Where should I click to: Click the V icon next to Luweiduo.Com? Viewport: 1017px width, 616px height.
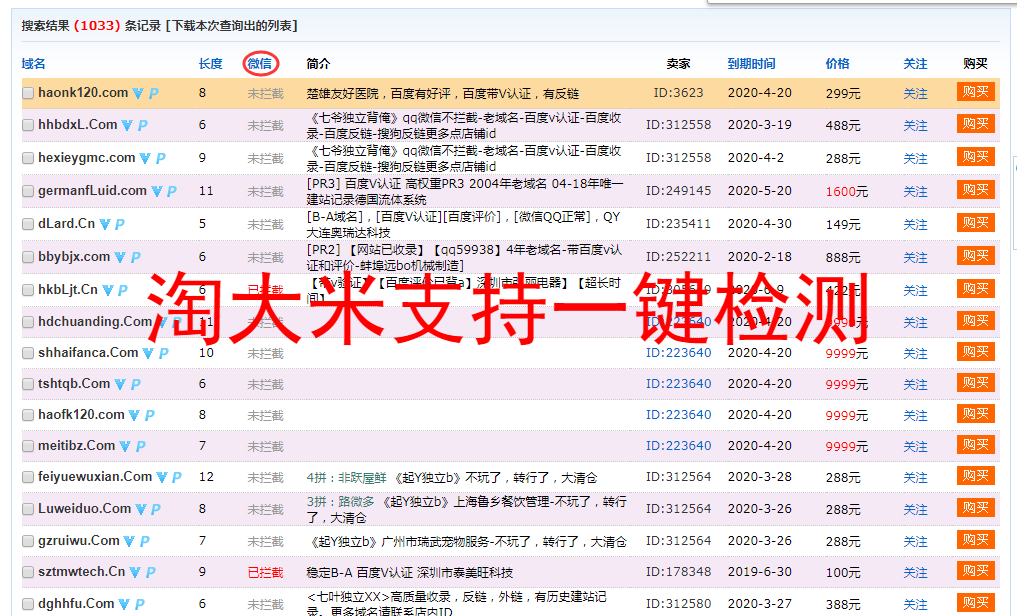click(x=140, y=509)
